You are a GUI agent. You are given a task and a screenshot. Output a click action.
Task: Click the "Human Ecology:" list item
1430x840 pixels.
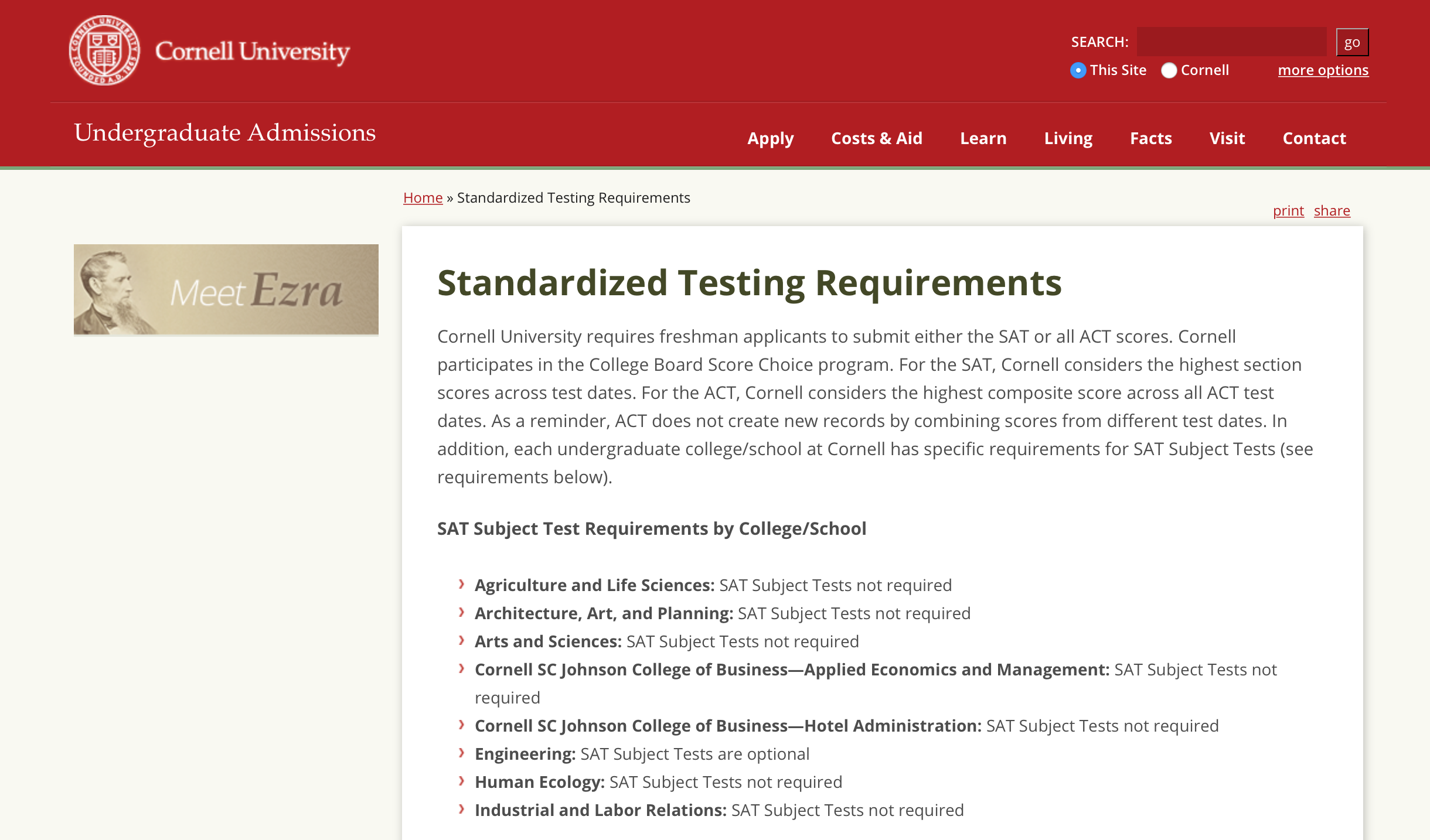(x=659, y=782)
